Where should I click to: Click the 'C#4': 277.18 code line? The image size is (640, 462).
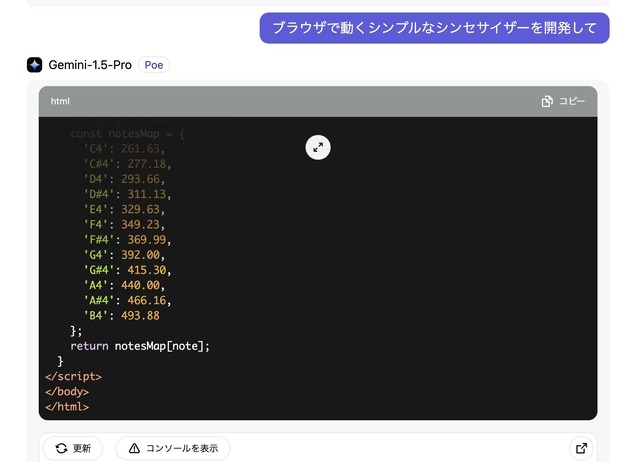tap(127, 164)
